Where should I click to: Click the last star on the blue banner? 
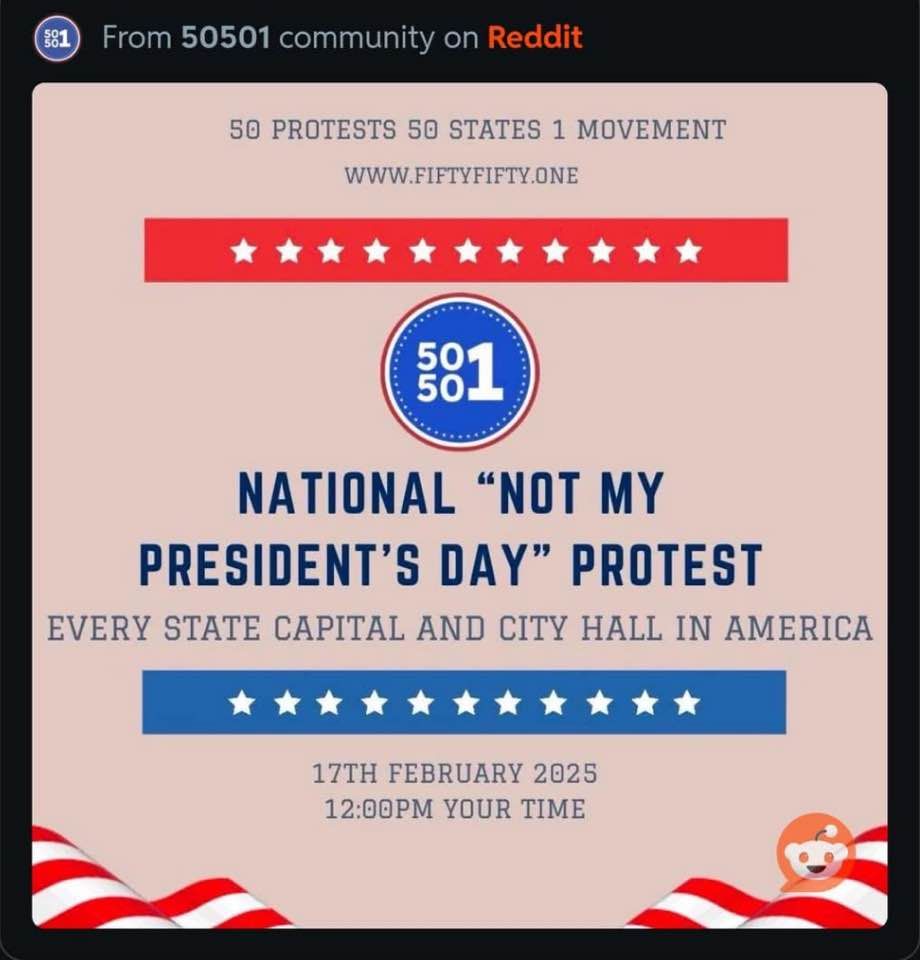click(x=686, y=703)
